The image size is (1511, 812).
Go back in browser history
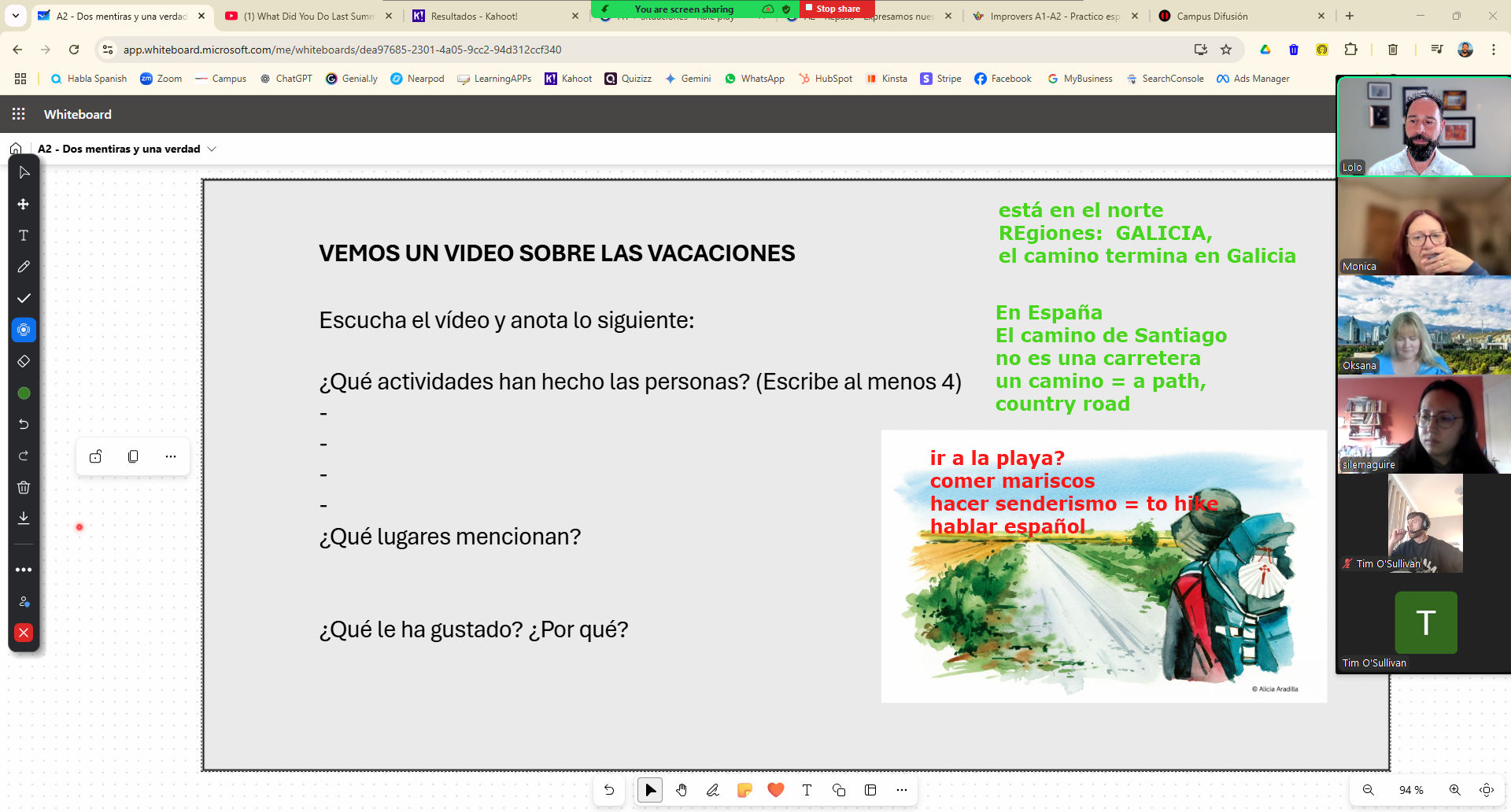pos(17,50)
